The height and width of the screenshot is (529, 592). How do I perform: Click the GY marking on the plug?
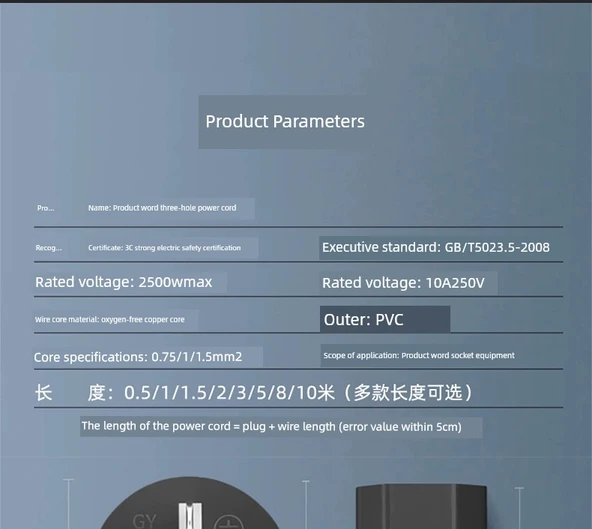[144, 521]
